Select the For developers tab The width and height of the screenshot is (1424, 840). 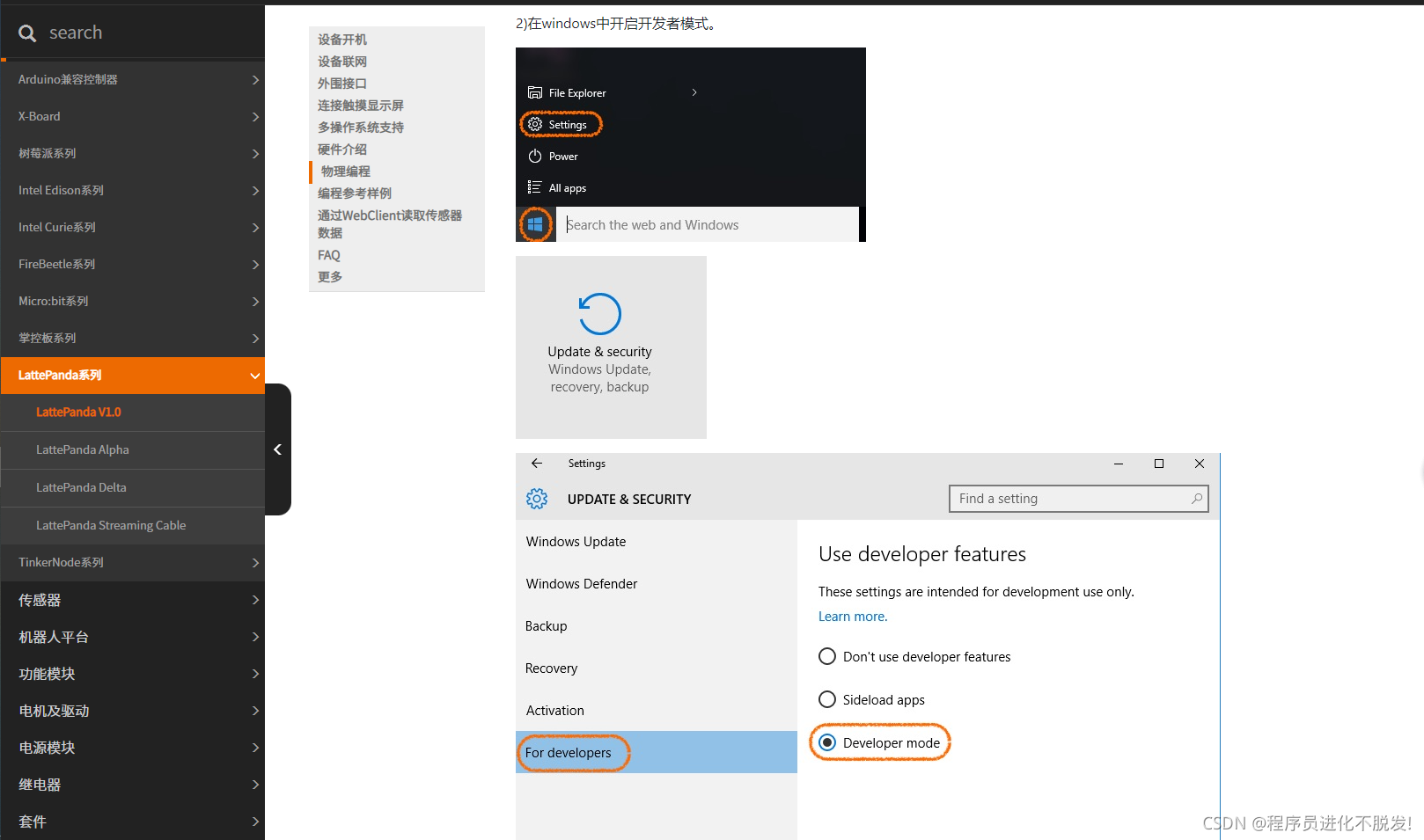(657, 752)
